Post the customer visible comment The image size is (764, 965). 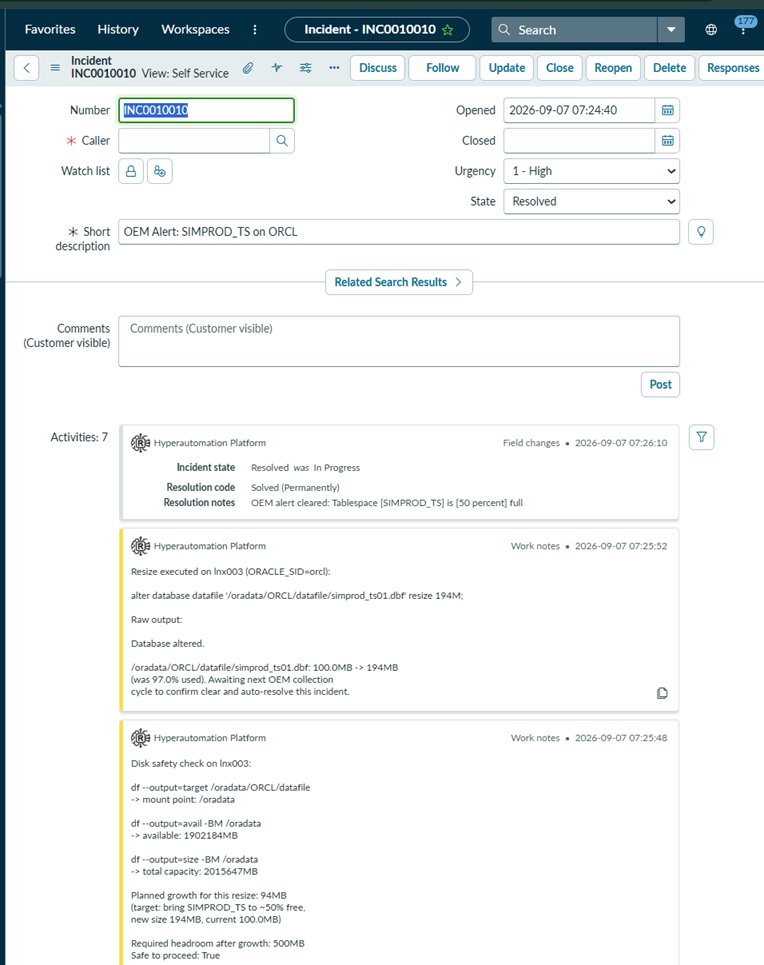click(x=660, y=385)
